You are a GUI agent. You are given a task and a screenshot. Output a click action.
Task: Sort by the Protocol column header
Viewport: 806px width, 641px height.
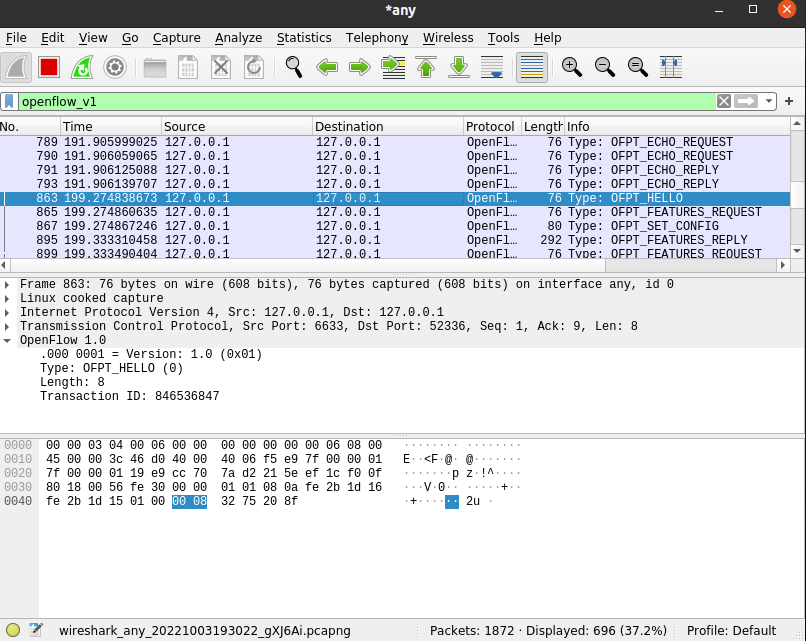tap(492, 126)
